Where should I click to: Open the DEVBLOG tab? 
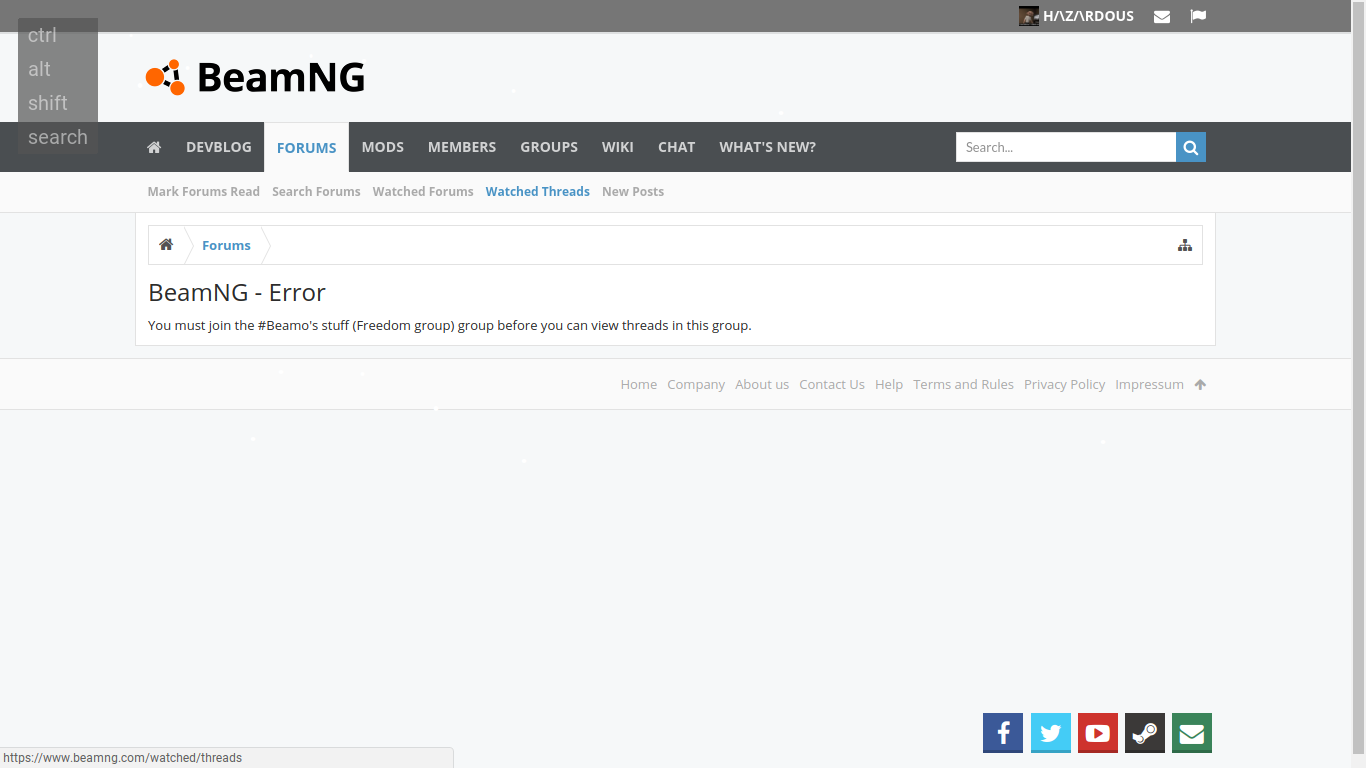(x=219, y=147)
